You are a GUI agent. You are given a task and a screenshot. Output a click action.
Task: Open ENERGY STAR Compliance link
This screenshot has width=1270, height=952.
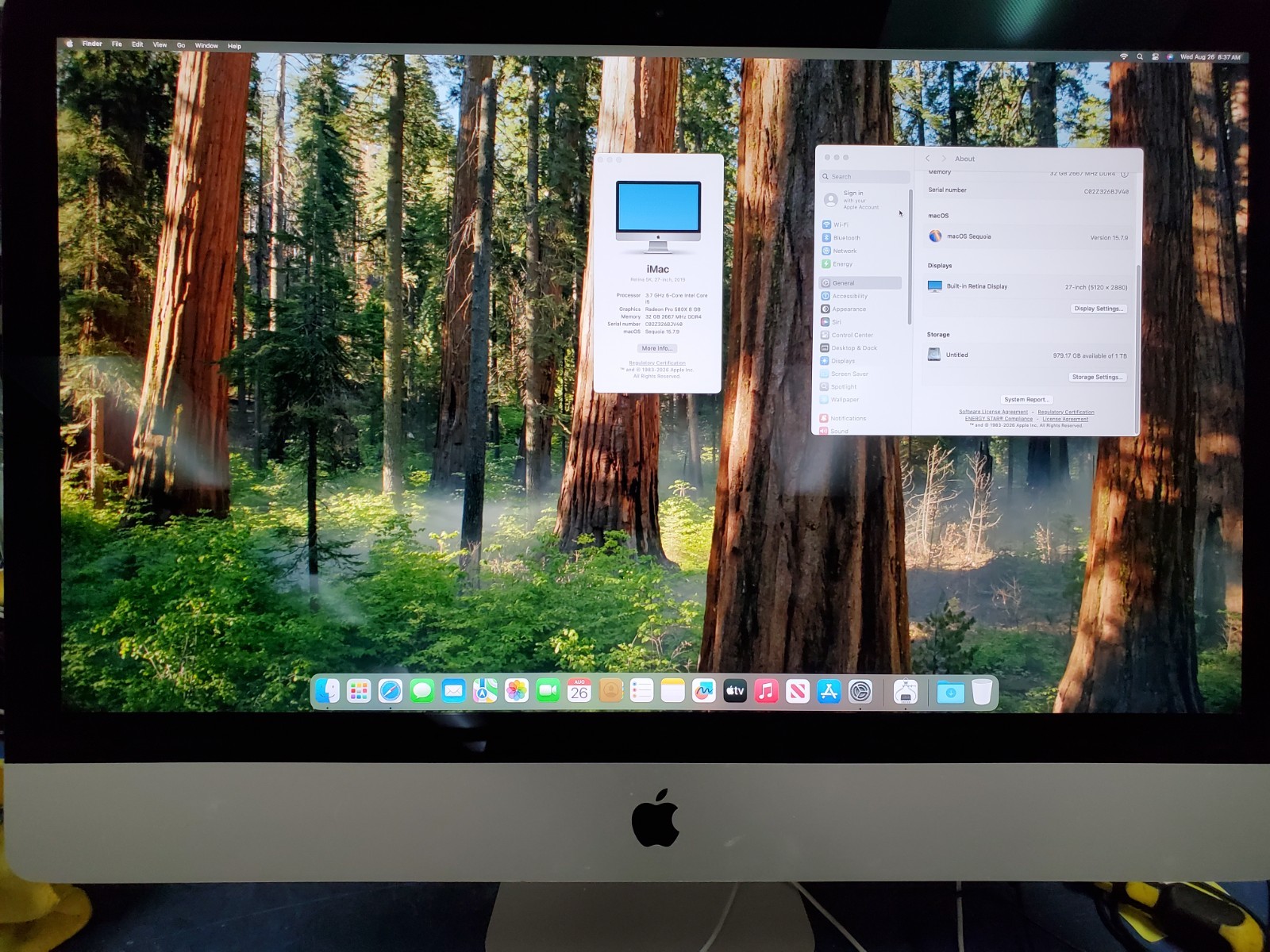999,419
